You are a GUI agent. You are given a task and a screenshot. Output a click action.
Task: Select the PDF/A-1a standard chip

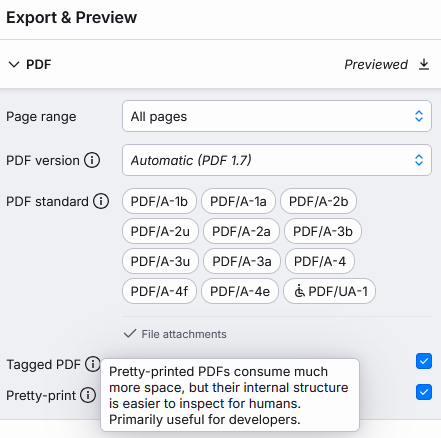pyautogui.click(x=238, y=201)
